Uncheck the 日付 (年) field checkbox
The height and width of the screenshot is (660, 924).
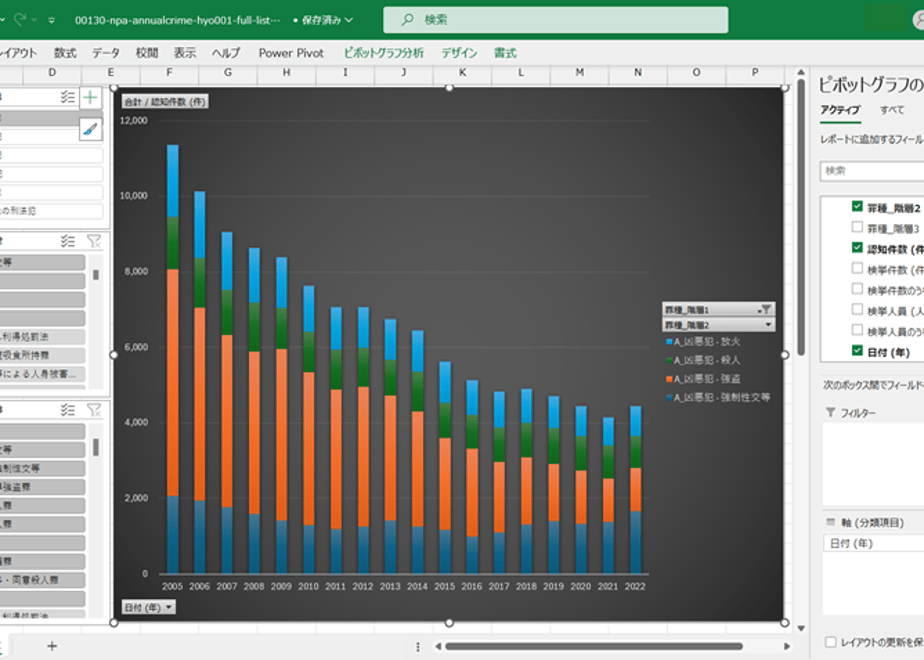[x=857, y=351]
